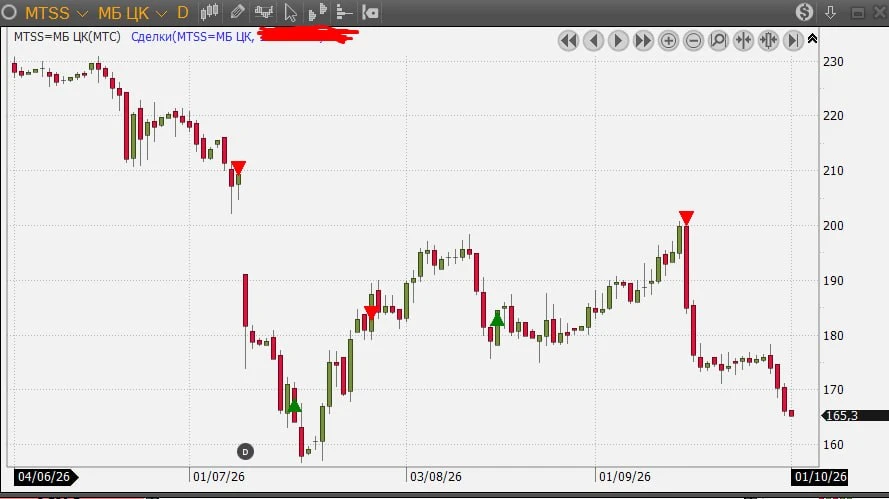
Task: Click green buy marker near 167
Action: [x=294, y=406]
